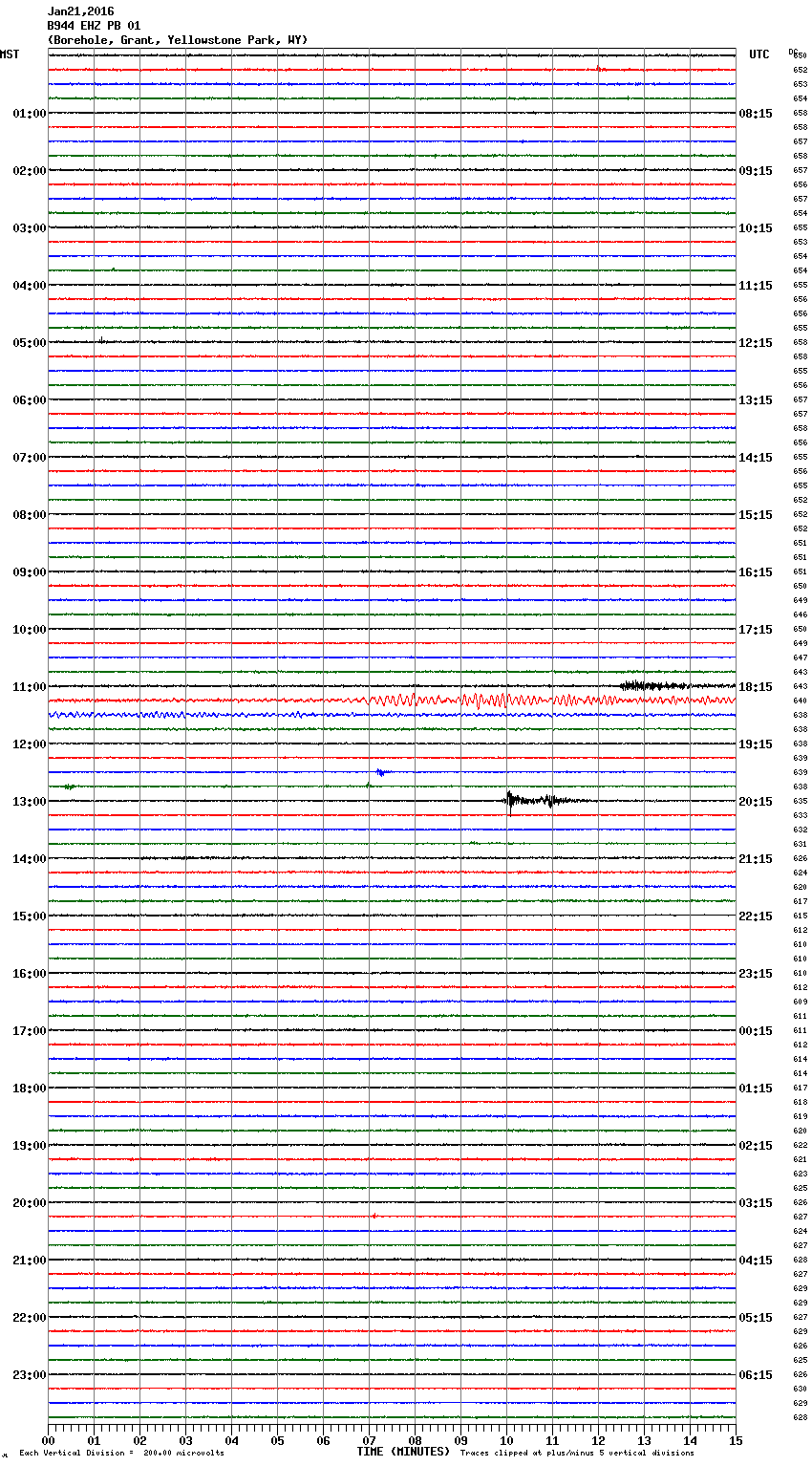Click the 09:15 UTC time label
Viewport: 812px width, 1466px height.
(756, 171)
